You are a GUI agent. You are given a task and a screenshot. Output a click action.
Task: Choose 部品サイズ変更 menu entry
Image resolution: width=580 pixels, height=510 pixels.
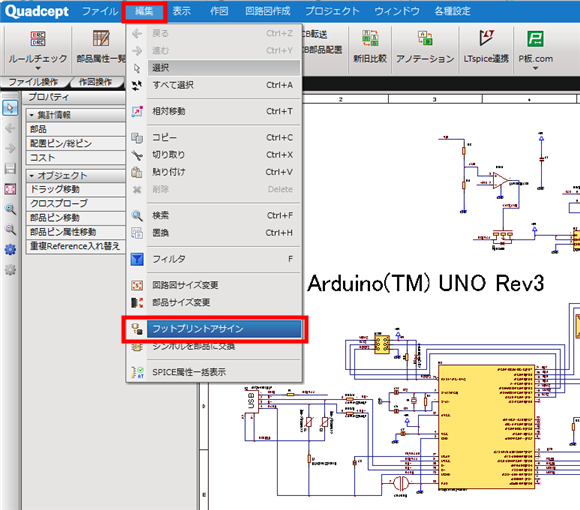tap(224, 303)
